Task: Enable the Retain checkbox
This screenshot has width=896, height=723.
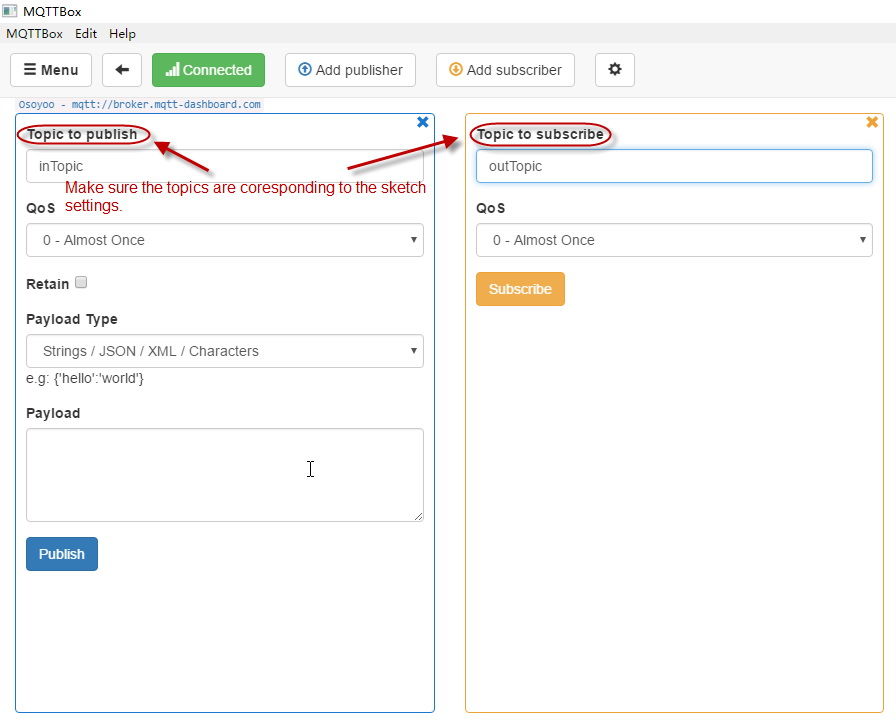Action: [81, 283]
